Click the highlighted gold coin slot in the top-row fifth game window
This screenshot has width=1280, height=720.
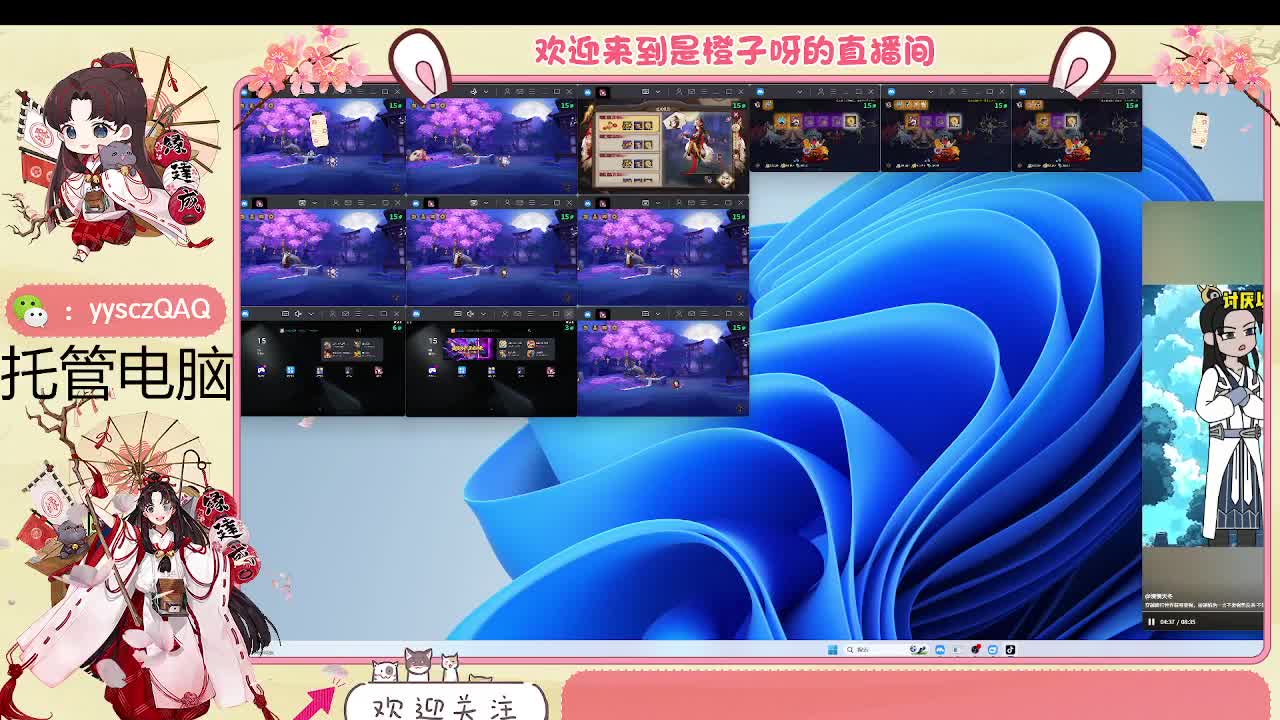click(x=955, y=121)
